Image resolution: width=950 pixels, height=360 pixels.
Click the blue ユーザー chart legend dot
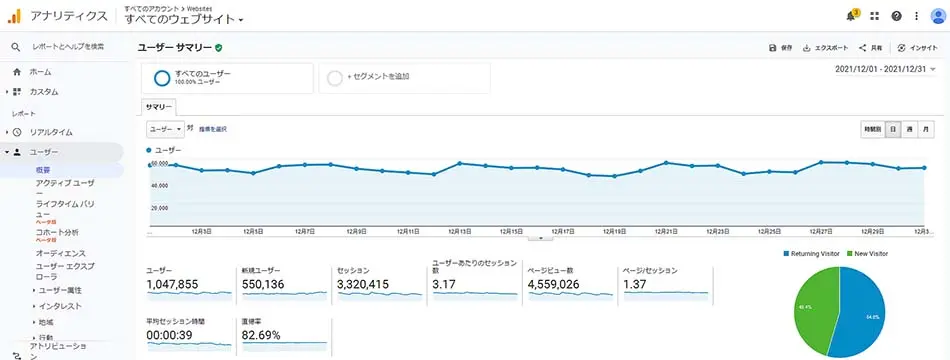(x=149, y=150)
